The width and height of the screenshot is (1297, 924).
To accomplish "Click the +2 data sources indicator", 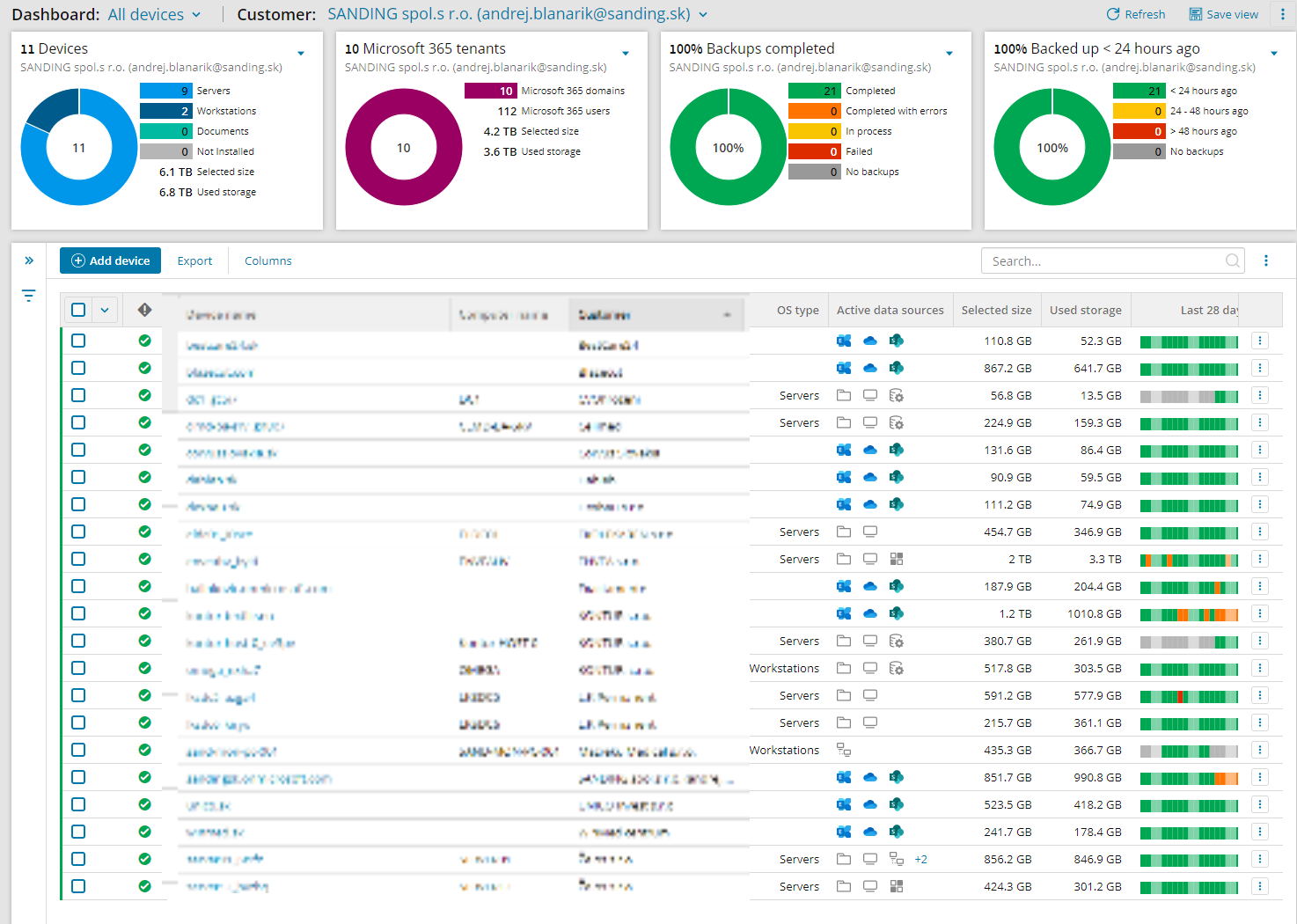I will (x=920, y=860).
